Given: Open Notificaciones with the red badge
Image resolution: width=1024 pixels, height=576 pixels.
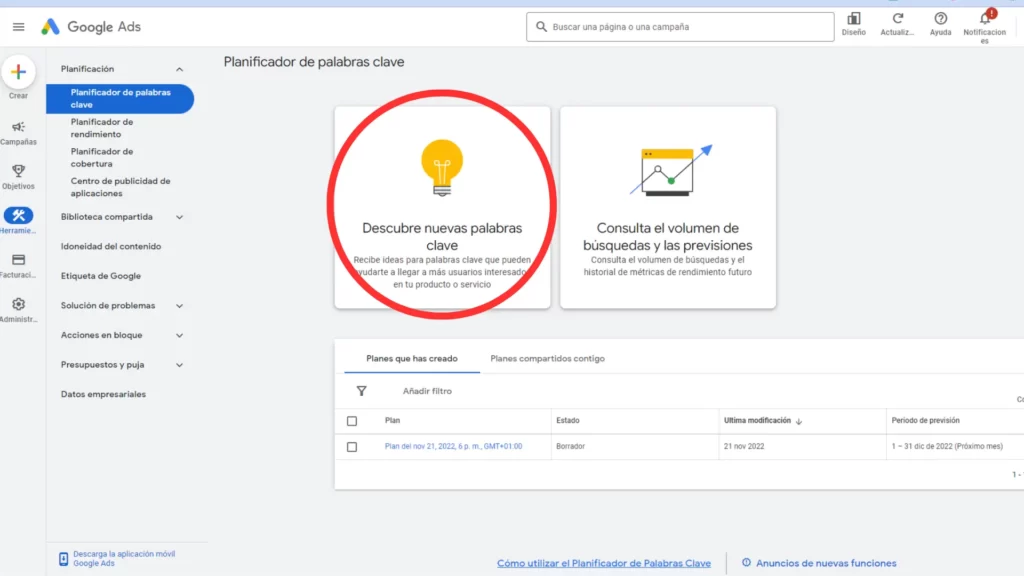Looking at the screenshot, I should pos(984,20).
